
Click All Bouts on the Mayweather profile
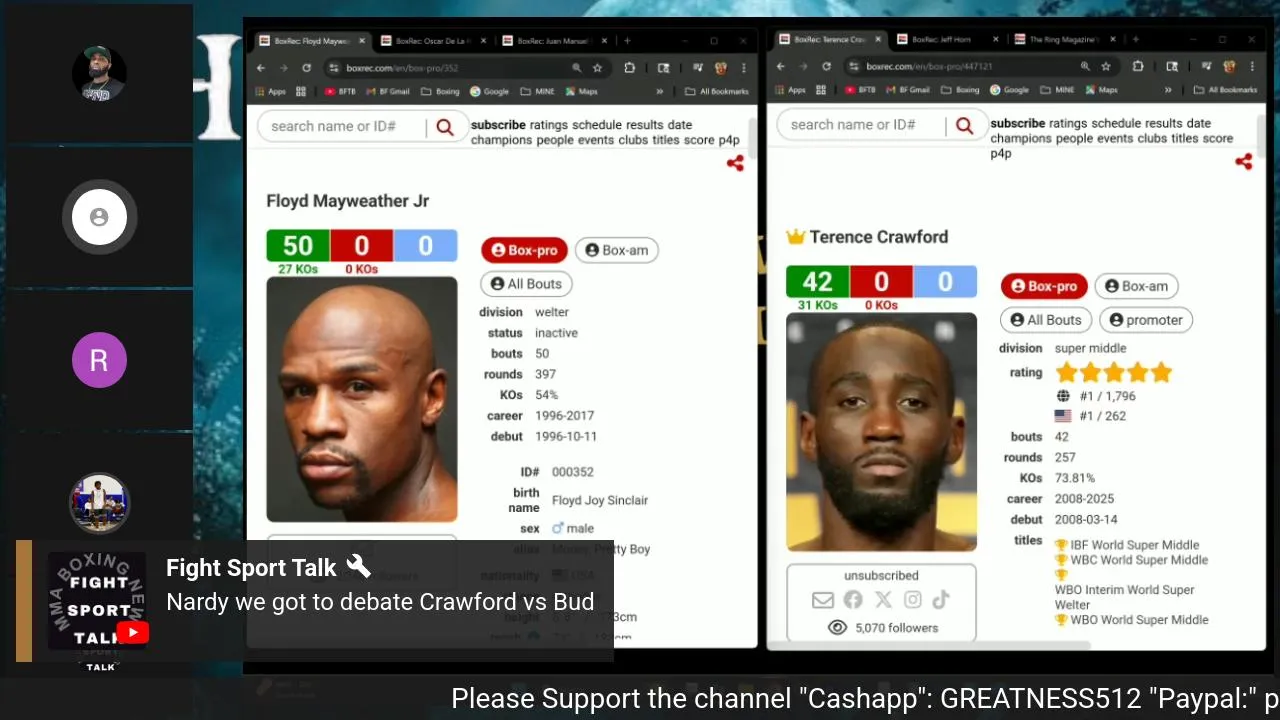click(526, 284)
